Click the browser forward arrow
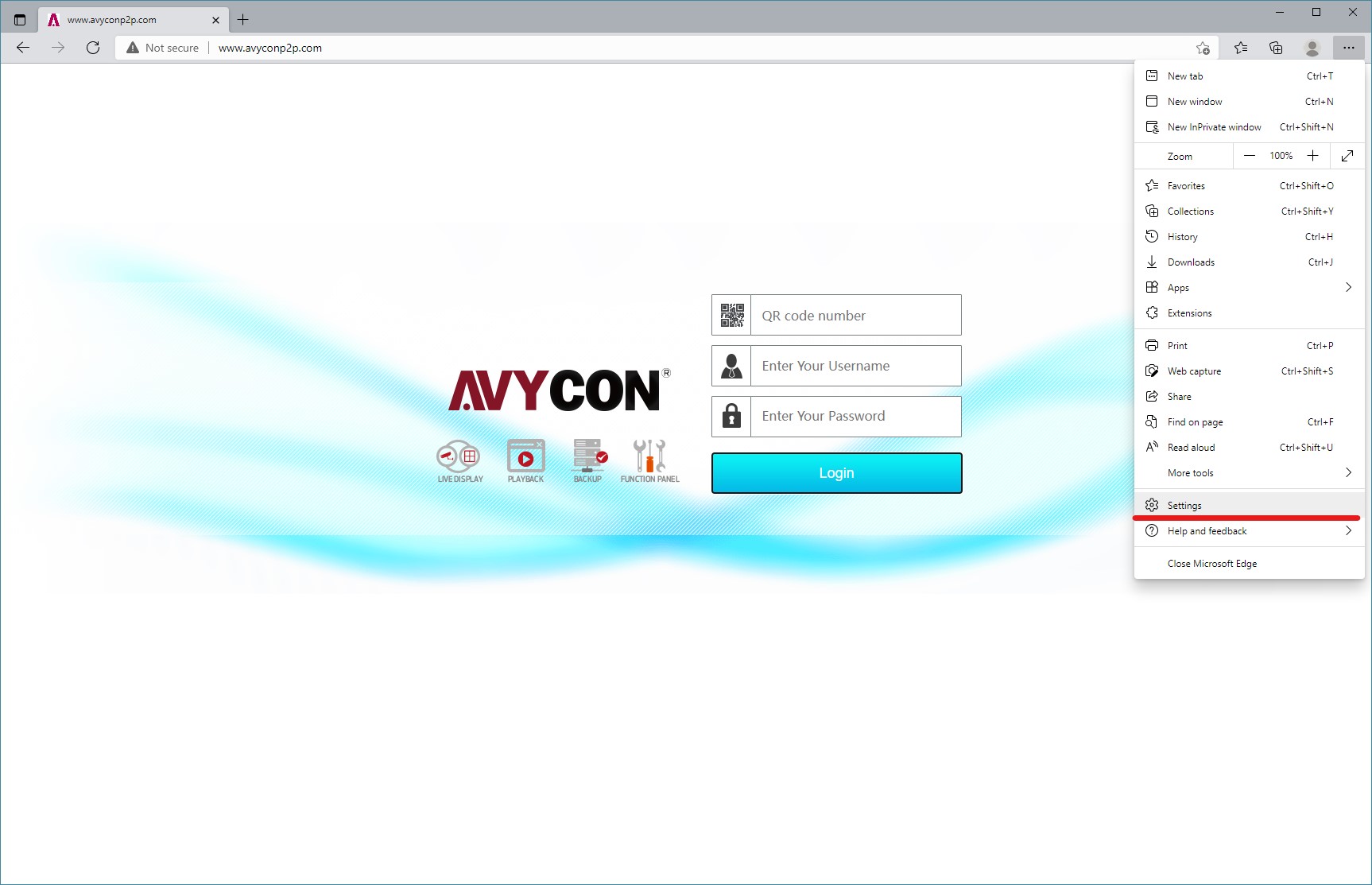This screenshot has width=1372, height=885. pos(58,48)
